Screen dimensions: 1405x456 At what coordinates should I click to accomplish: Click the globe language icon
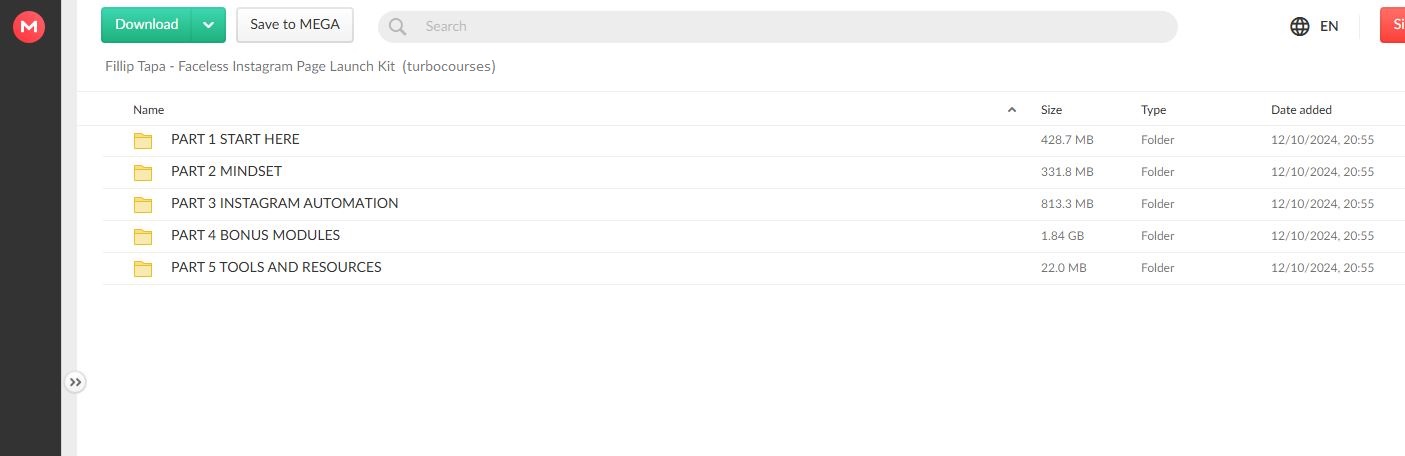(1300, 27)
